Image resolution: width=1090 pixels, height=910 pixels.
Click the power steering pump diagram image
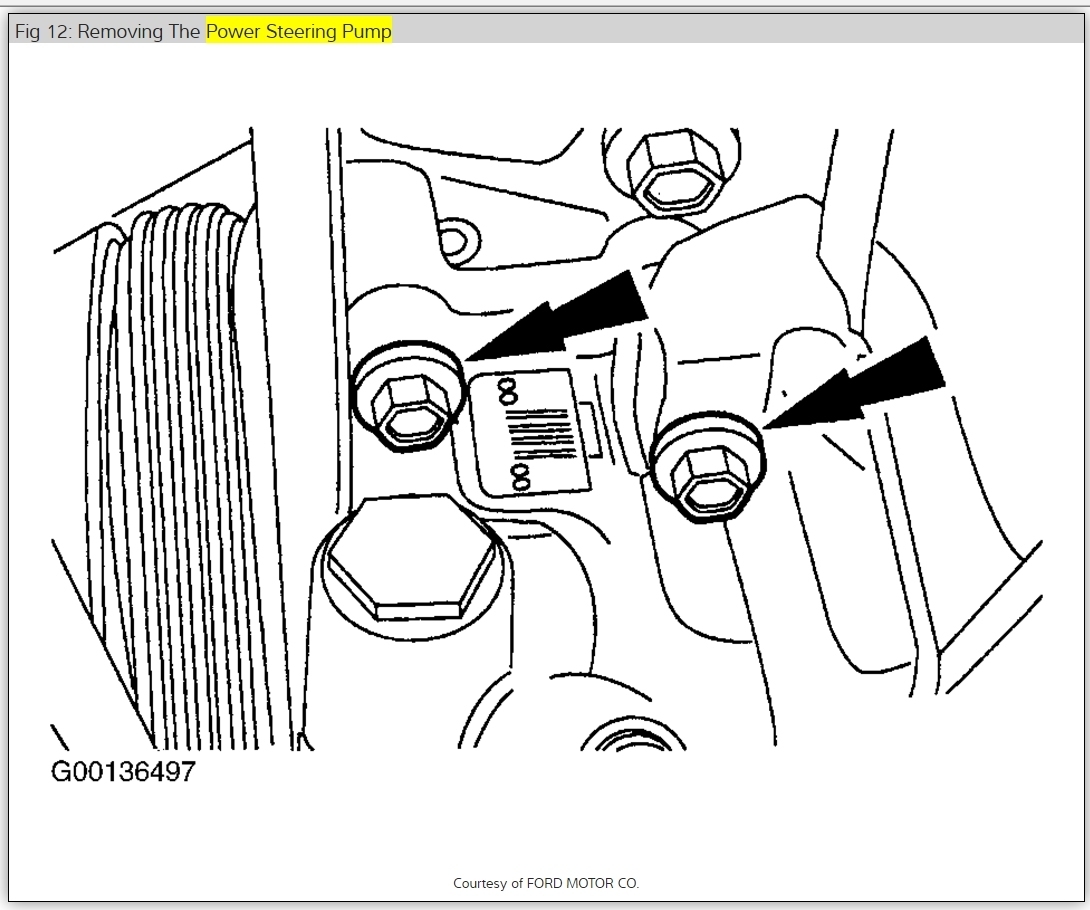tap(547, 455)
